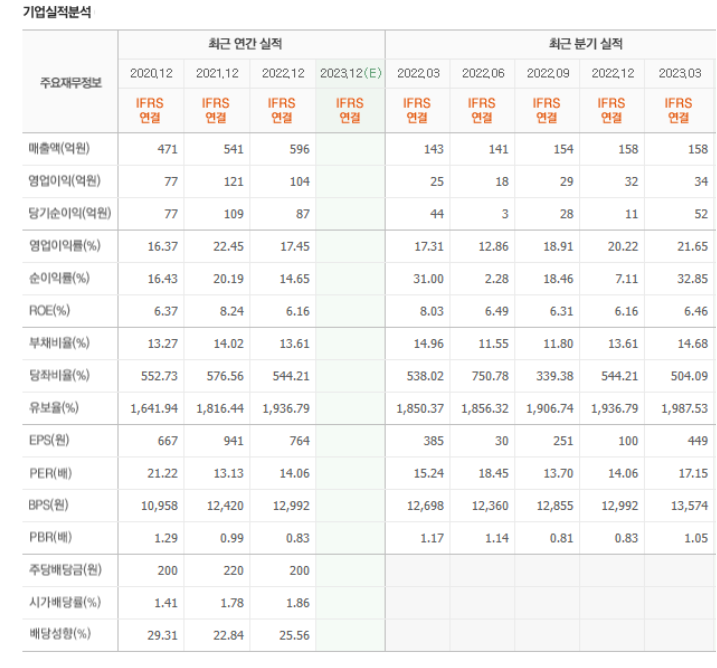Image resolution: width=717 pixels, height=668 pixels.
Task: Click the 순이익률(%) row label
Action: 59,278
